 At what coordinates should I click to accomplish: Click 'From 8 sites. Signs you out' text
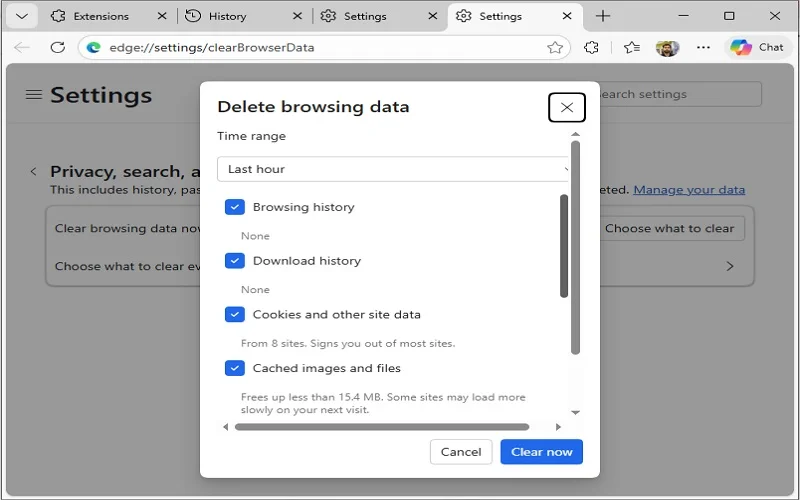[348, 343]
